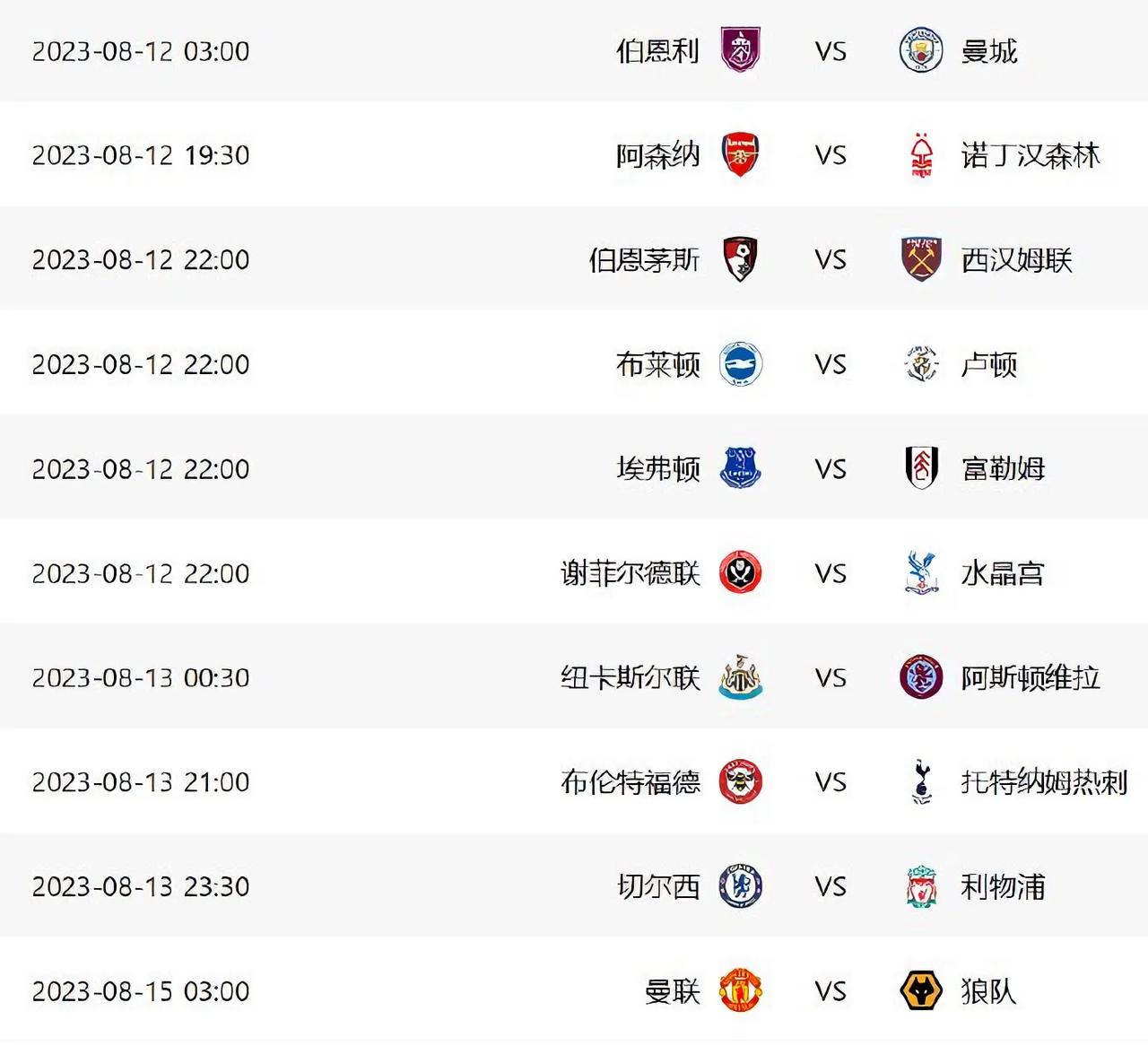Open team name 利物浦
Image resolution: width=1148 pixels, height=1046 pixels.
(1003, 886)
